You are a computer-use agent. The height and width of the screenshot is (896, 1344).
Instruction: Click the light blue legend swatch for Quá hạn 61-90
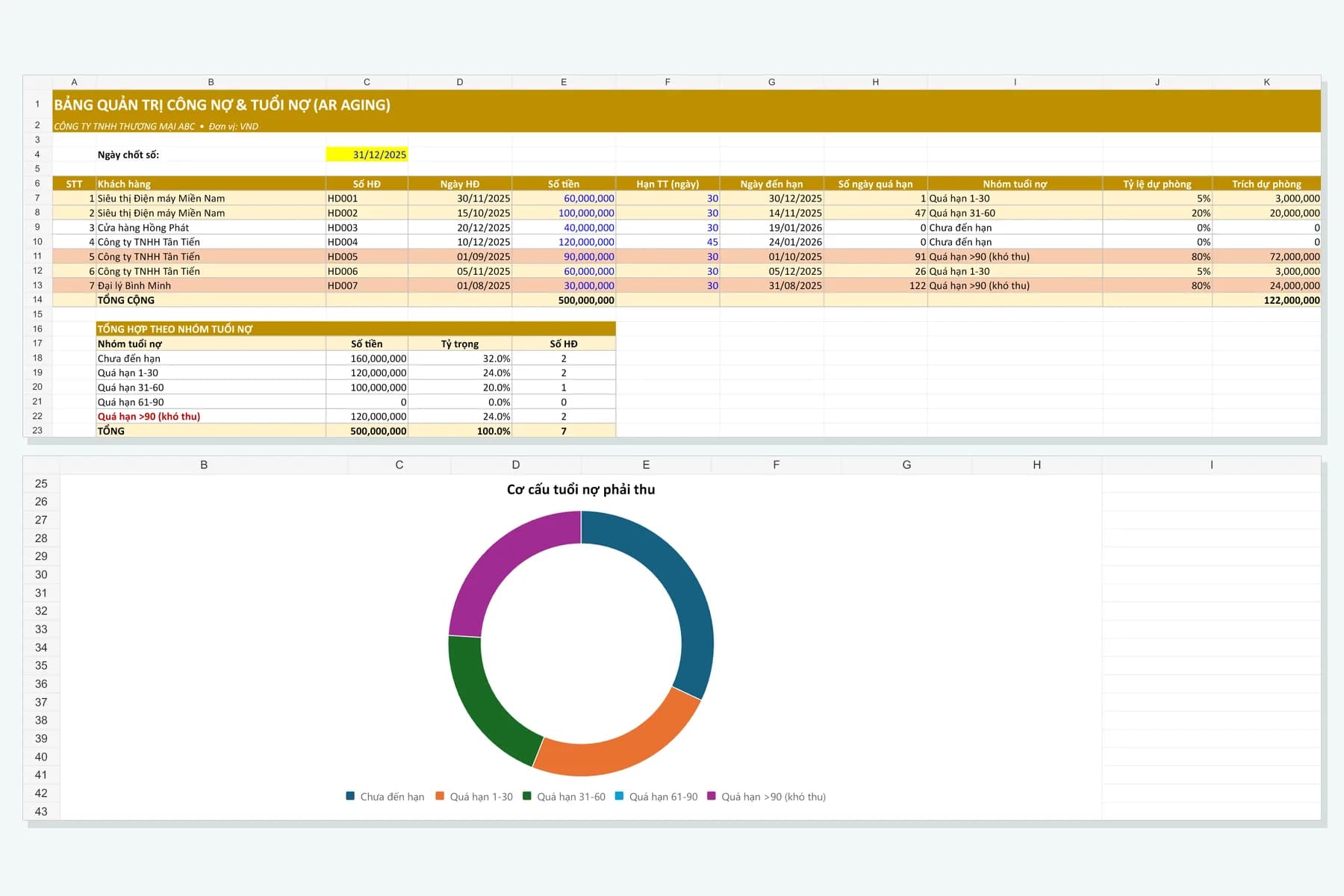(619, 796)
